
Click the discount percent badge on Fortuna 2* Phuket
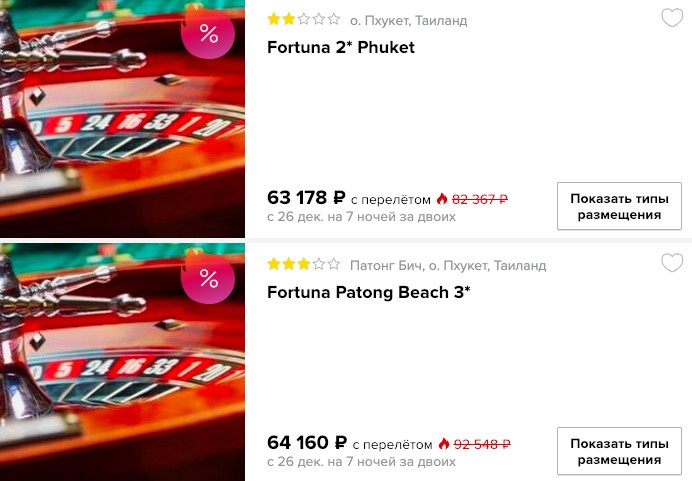208,33
